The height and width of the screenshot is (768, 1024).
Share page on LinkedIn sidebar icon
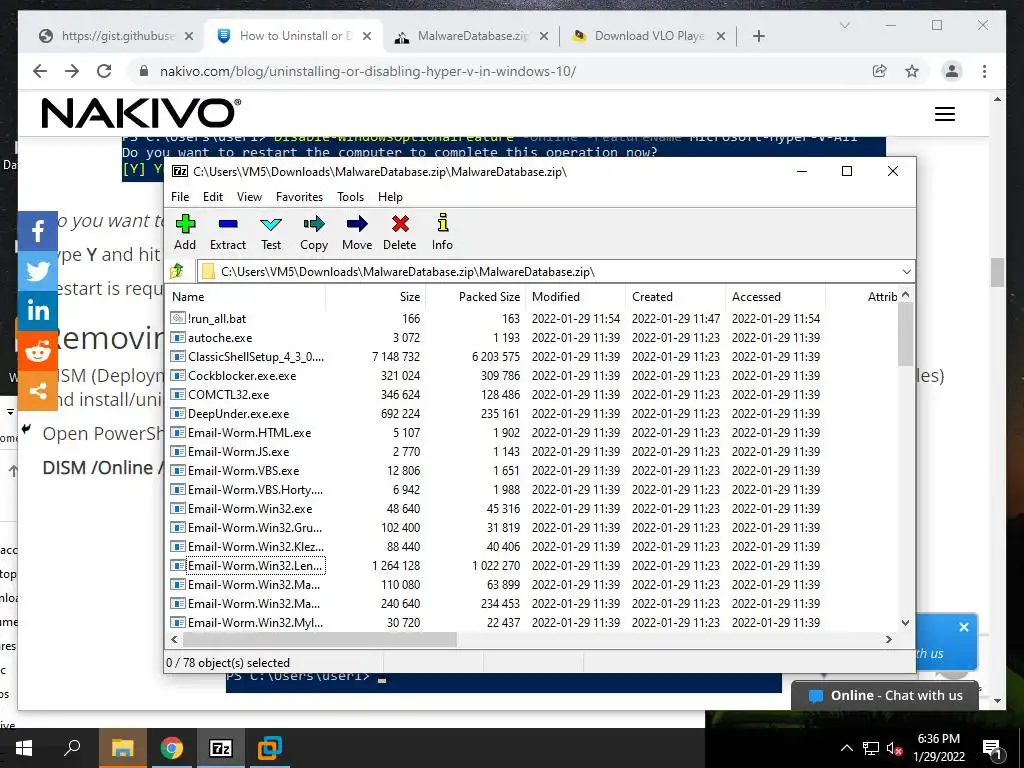click(x=38, y=310)
